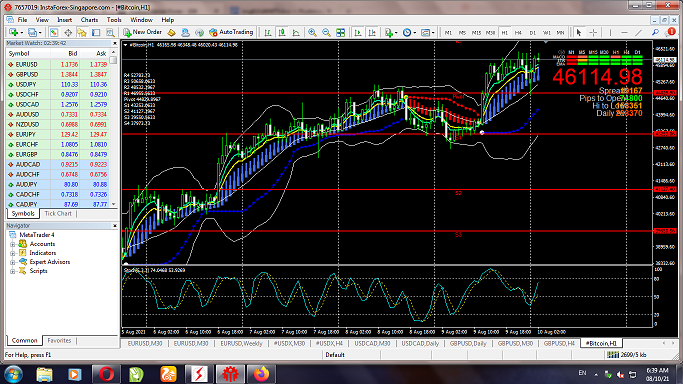Open the GBPUSD,H4 chart tab
Viewport: 683px width, 384px height.
point(559,344)
